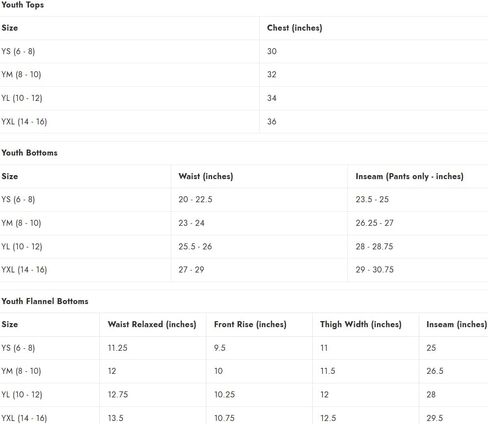Click the Youth Flannel Bottoms heading
488x424 pixels.
point(45,301)
